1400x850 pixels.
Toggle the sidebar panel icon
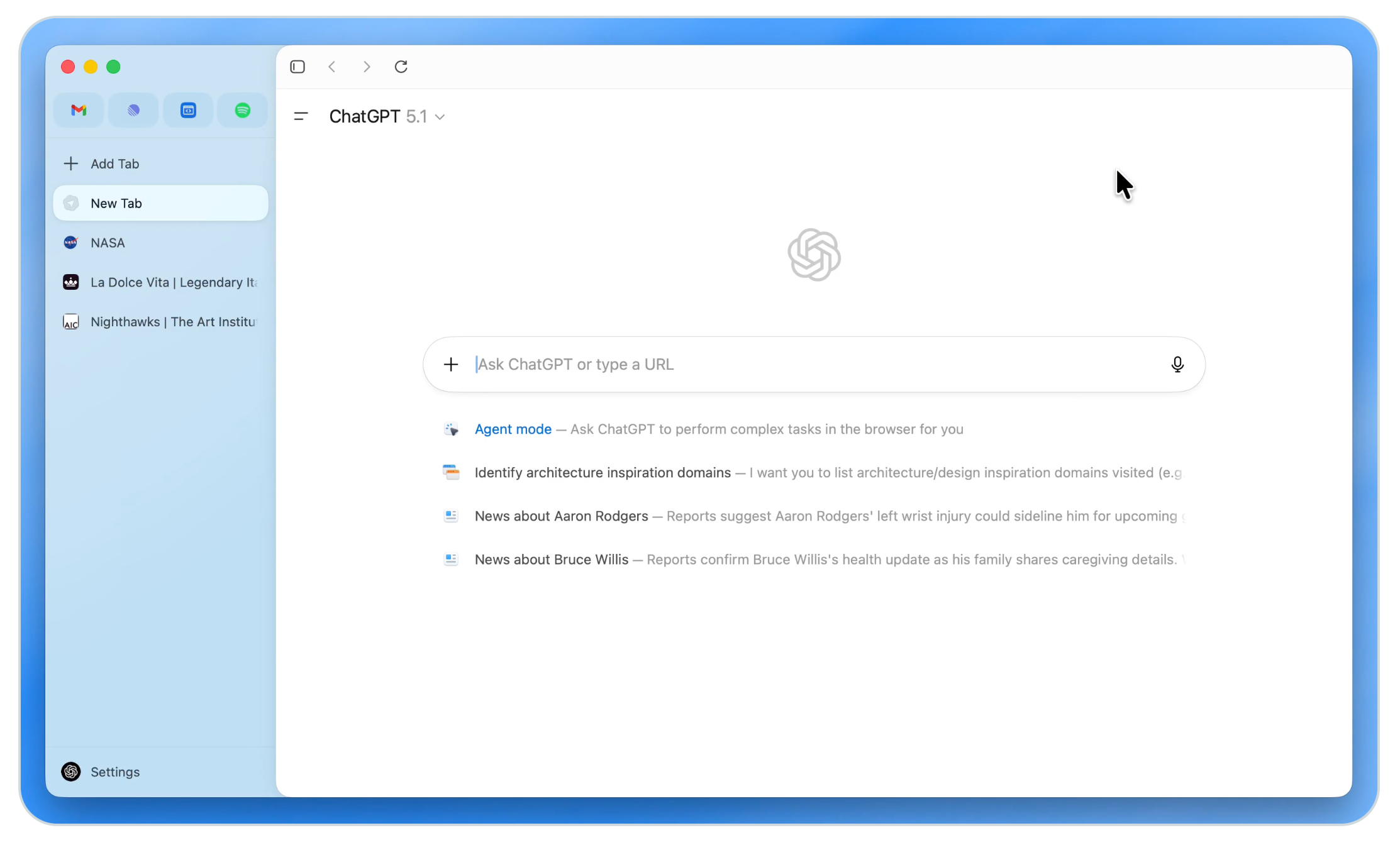[x=297, y=67]
